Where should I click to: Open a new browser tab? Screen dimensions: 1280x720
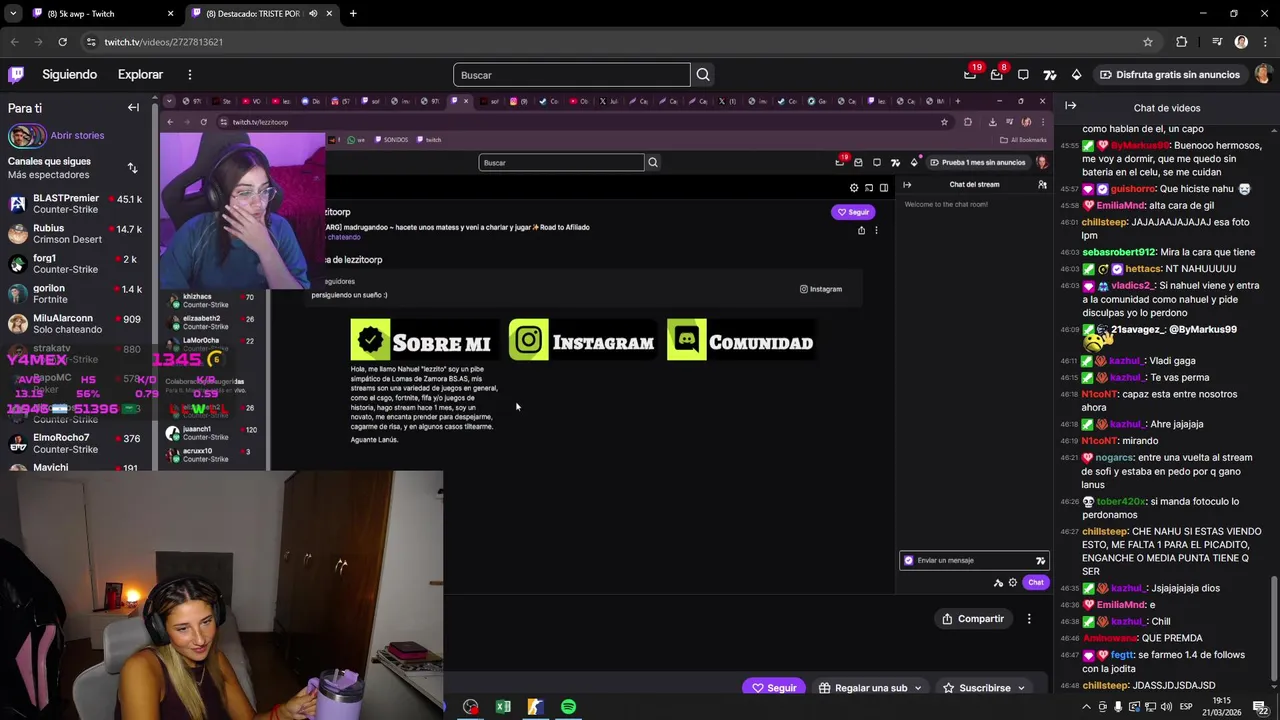click(353, 14)
